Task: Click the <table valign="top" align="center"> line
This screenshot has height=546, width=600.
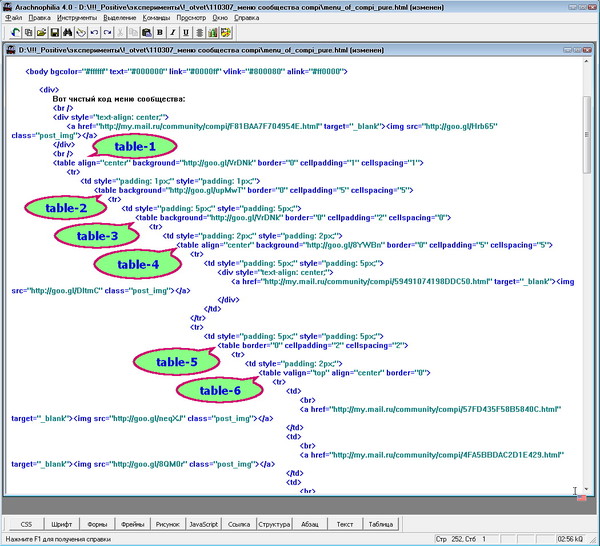Action: [x=344, y=373]
